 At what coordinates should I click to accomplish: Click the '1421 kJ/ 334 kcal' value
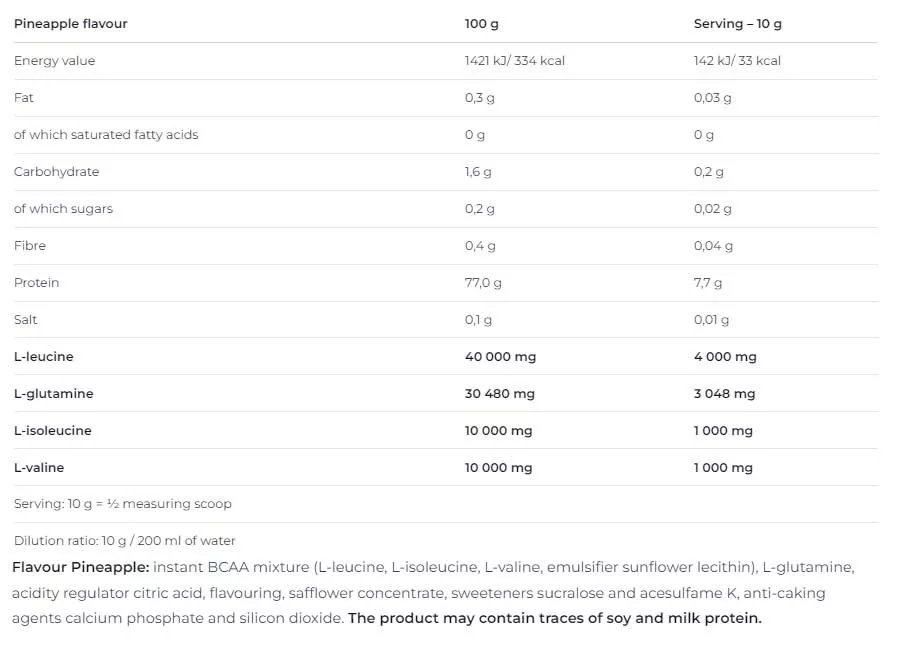click(515, 61)
